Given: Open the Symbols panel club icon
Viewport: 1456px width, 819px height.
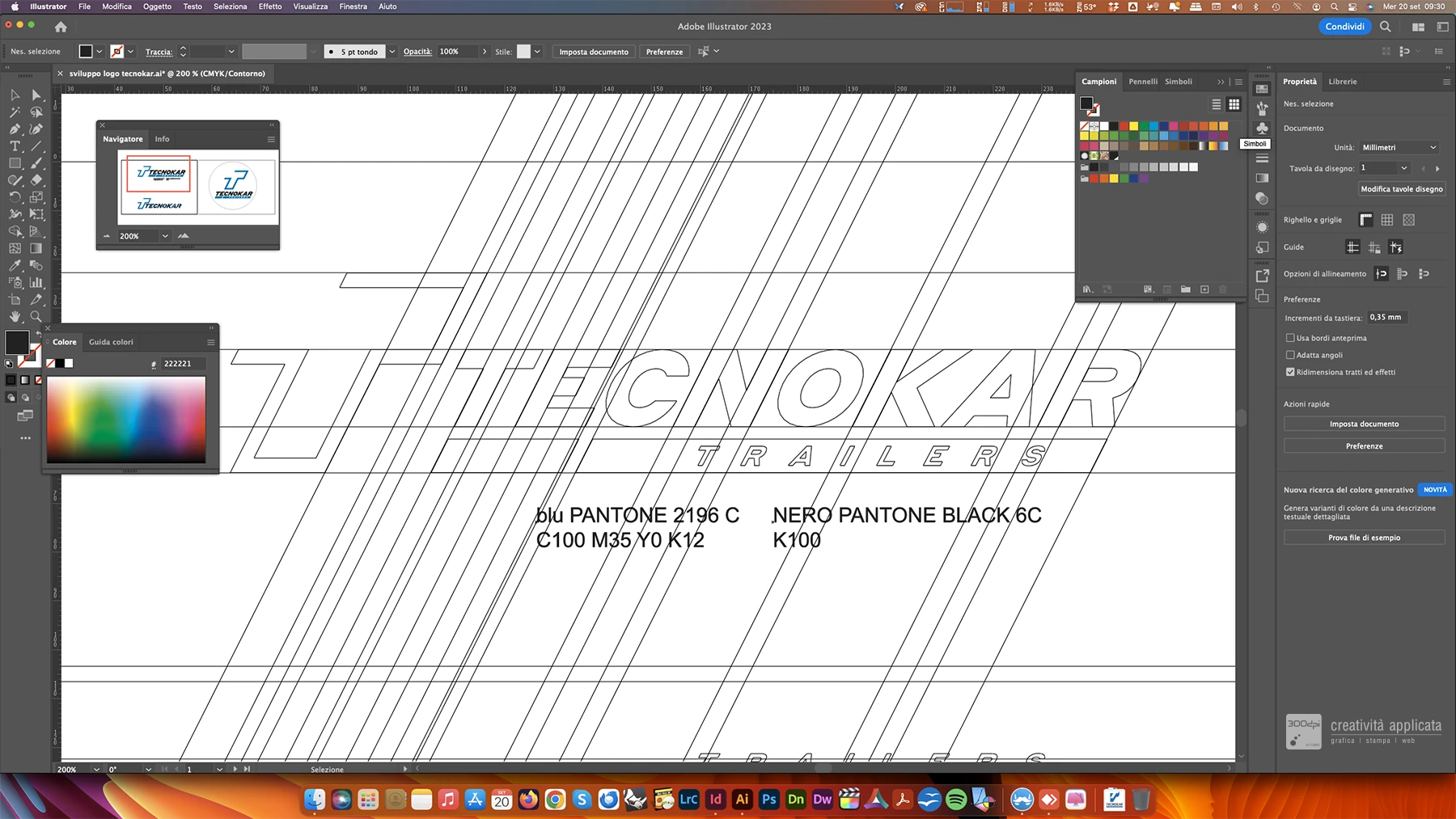Looking at the screenshot, I should coord(1262,128).
